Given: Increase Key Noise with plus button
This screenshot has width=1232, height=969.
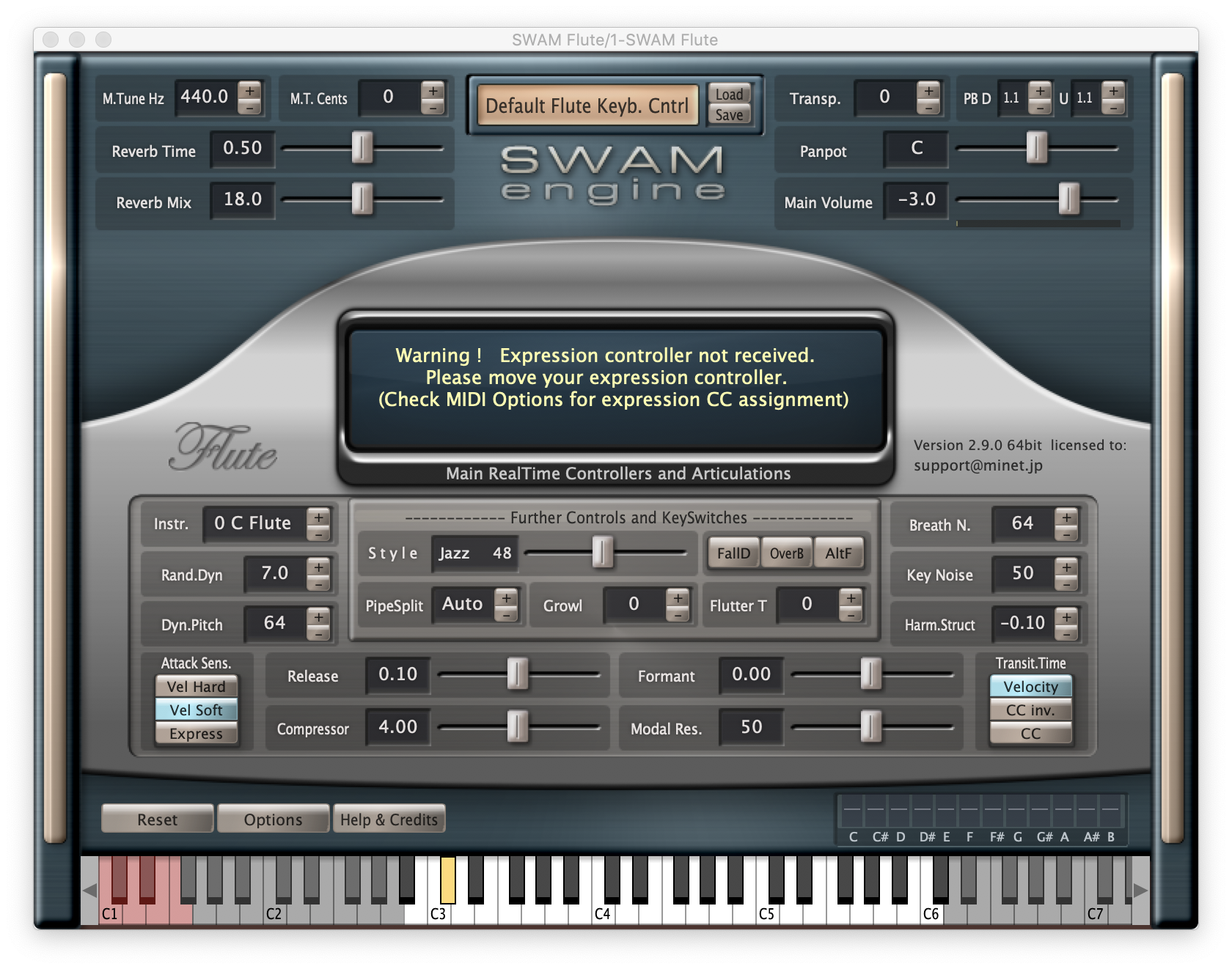Looking at the screenshot, I should (x=1066, y=567).
